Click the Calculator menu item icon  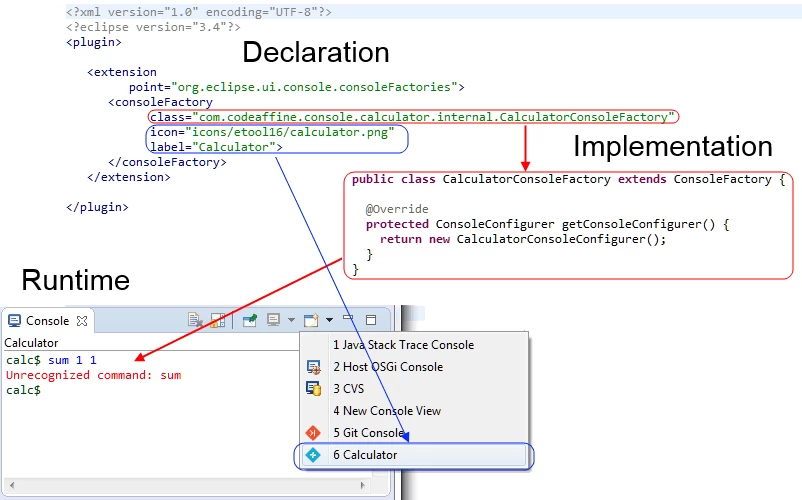[313, 455]
